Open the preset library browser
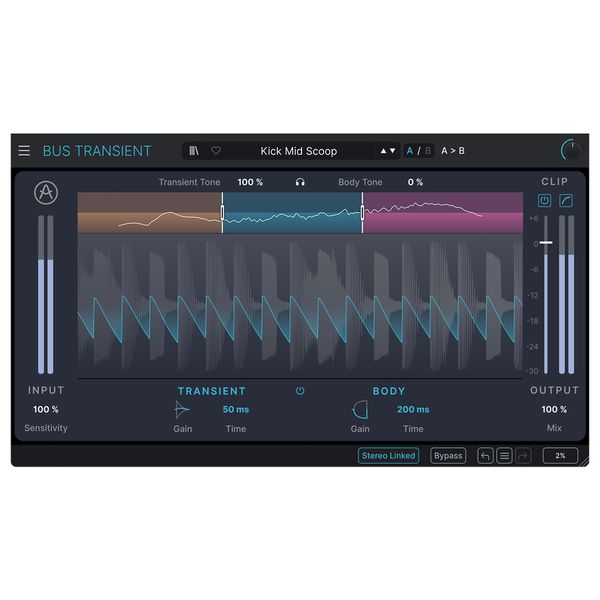 click(194, 151)
